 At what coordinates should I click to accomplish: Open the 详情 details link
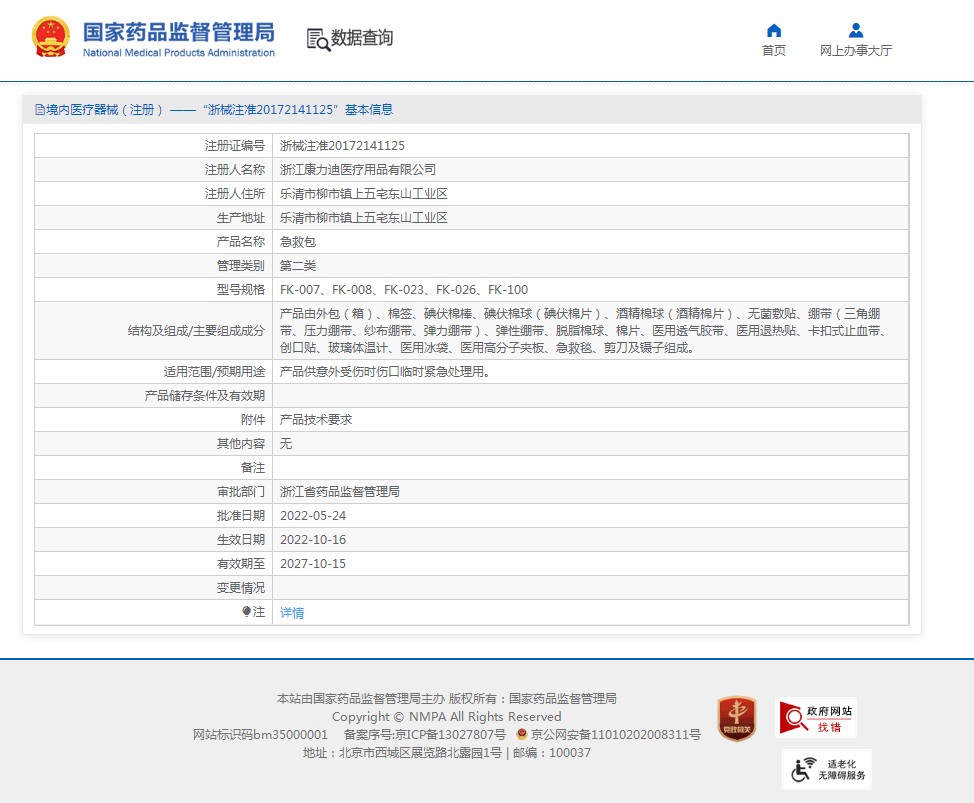[x=292, y=613]
